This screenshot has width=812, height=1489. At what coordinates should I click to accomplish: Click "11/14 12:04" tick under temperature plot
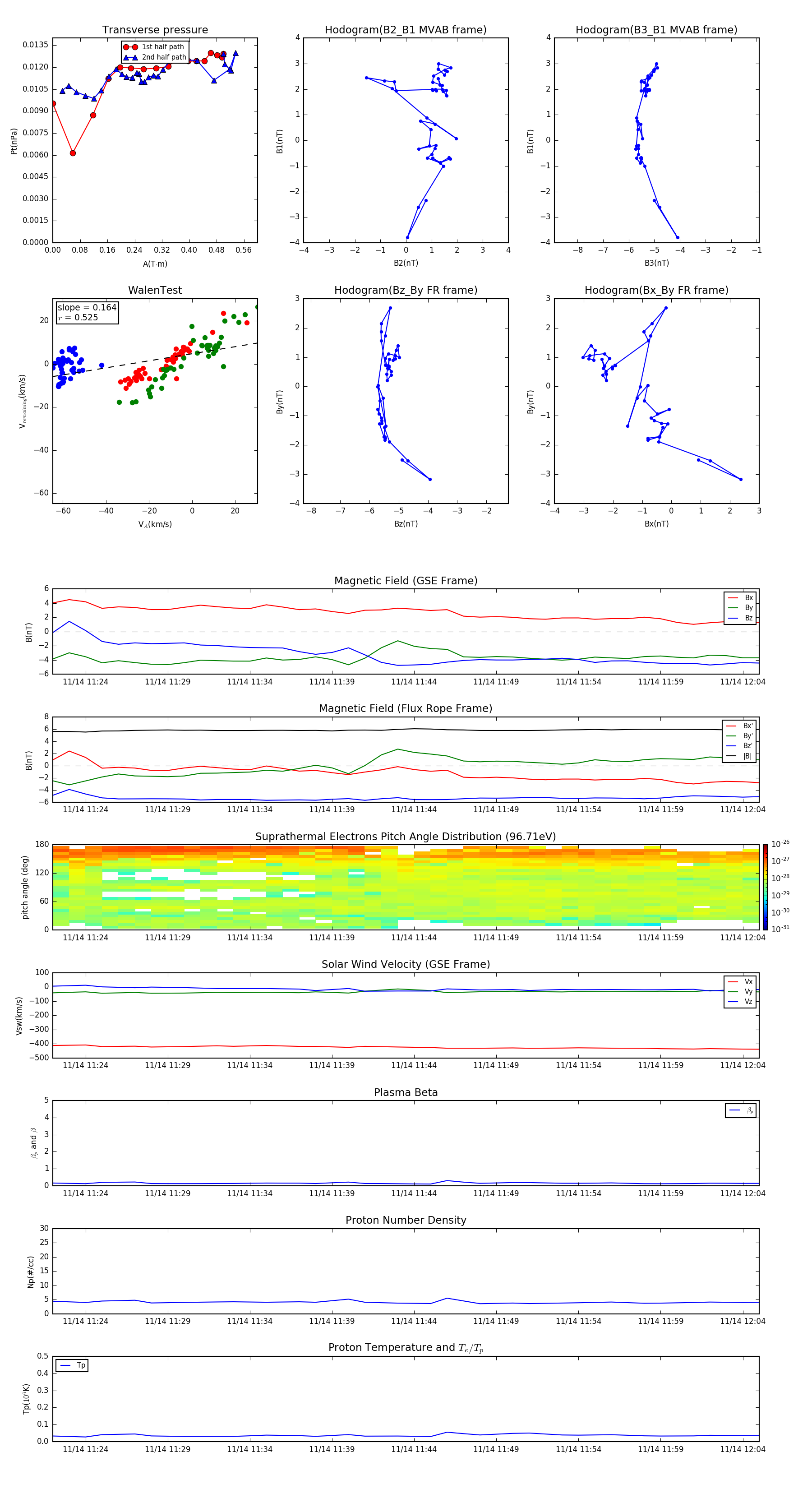(743, 1449)
